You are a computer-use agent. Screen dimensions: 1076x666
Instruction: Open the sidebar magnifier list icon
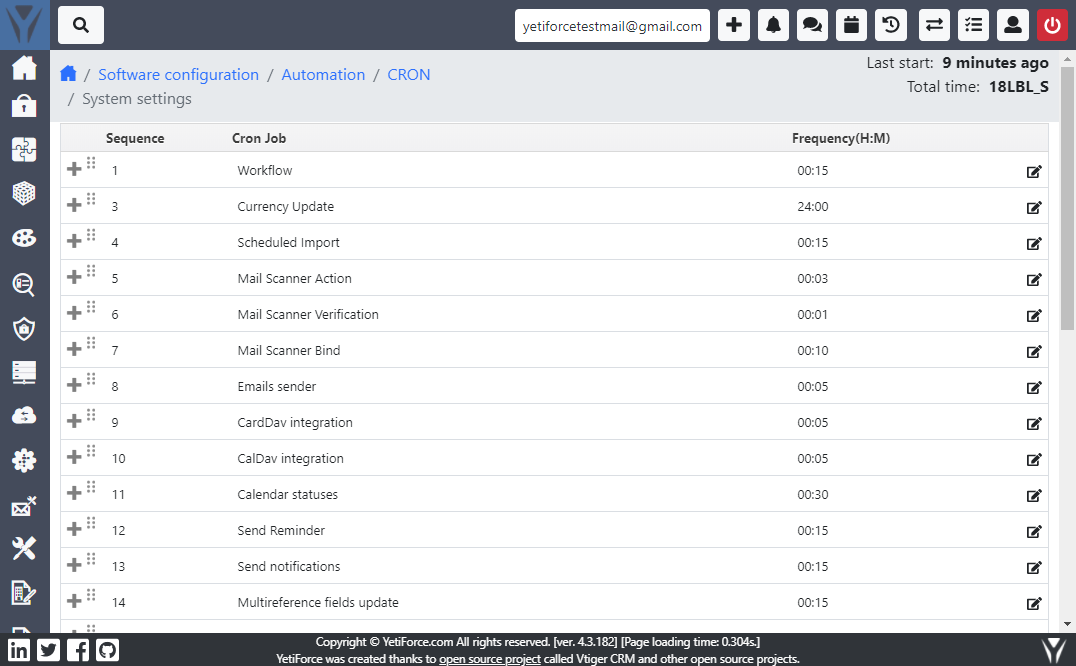pos(24,284)
